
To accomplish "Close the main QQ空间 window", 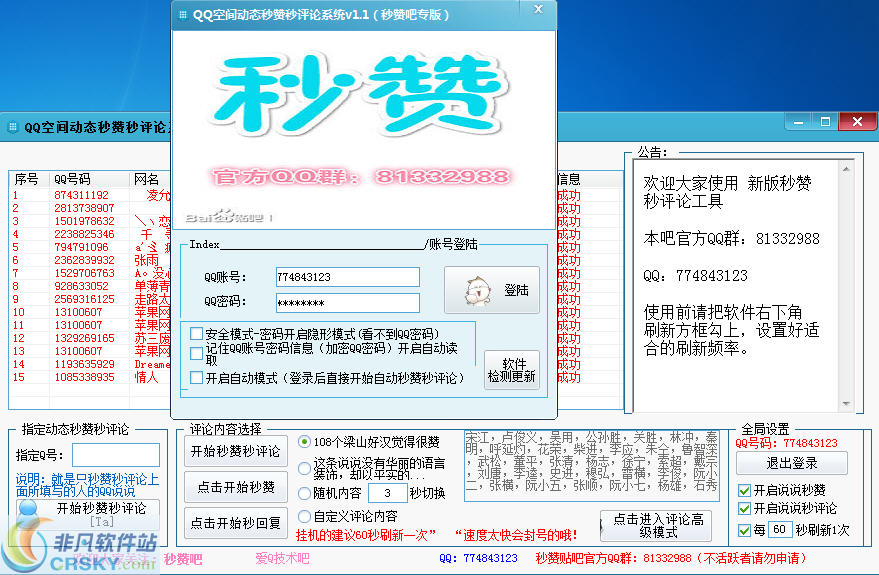I will [857, 121].
